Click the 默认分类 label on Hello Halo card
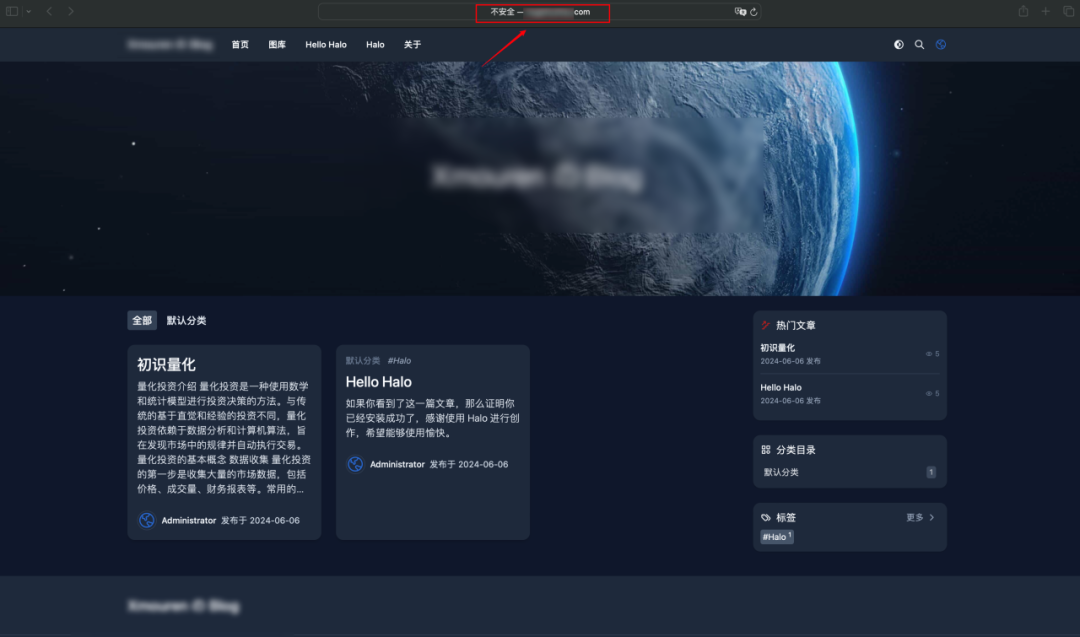 (x=362, y=361)
